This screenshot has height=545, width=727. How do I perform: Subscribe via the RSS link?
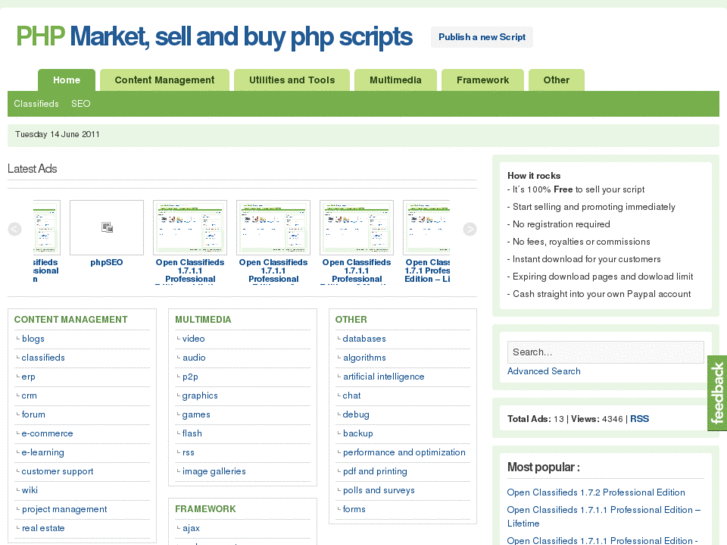(639, 419)
